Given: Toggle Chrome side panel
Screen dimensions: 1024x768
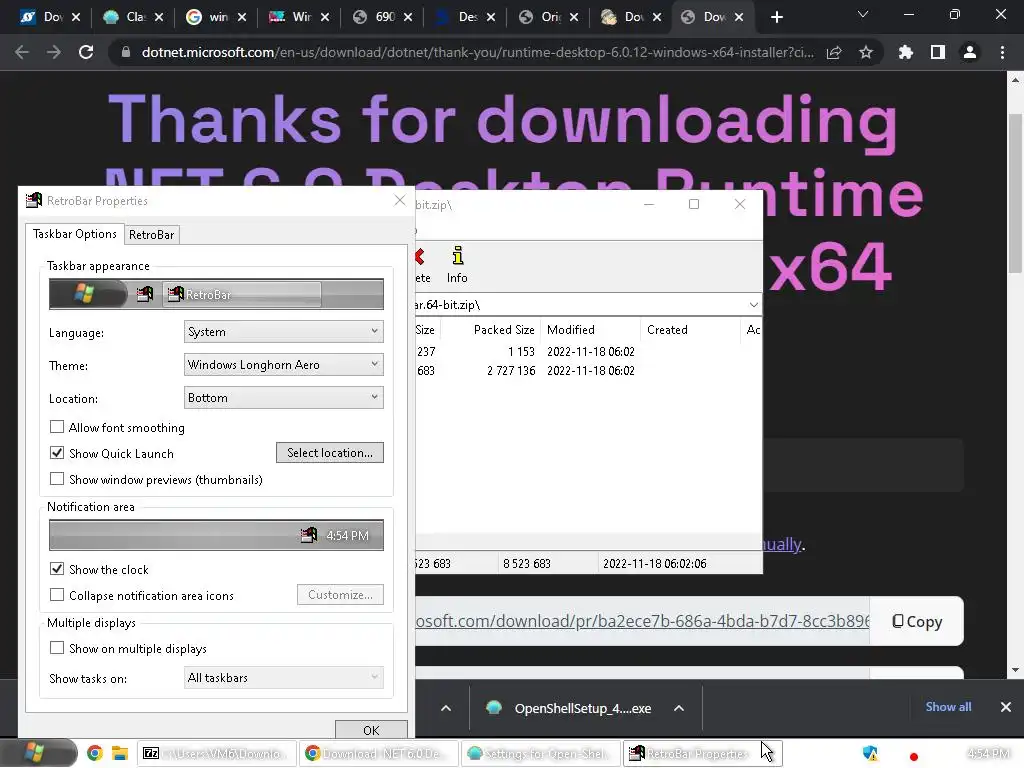Looking at the screenshot, I should [x=938, y=52].
